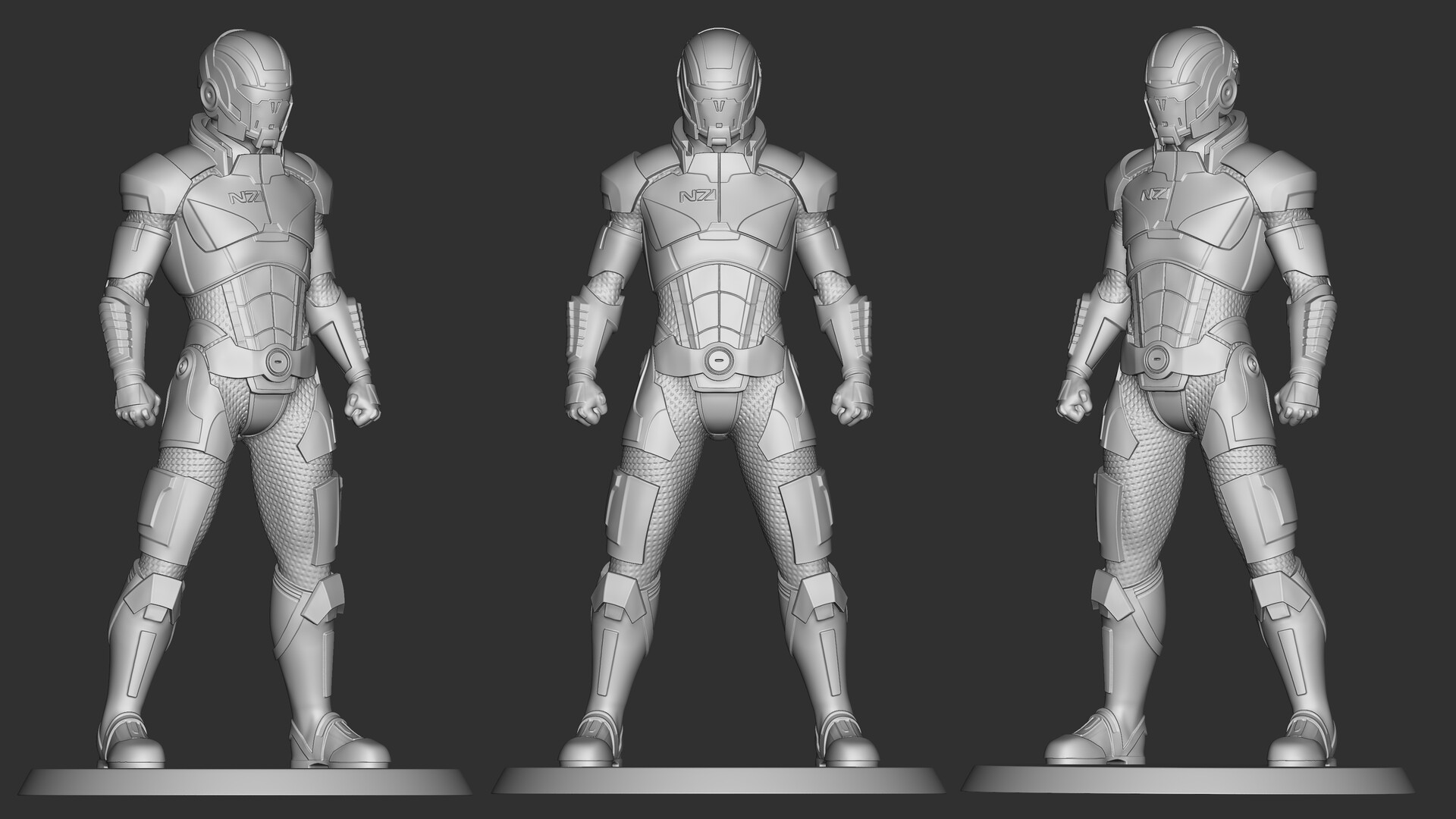Click the N7 text on the figure turned toward the left

coord(1154,196)
